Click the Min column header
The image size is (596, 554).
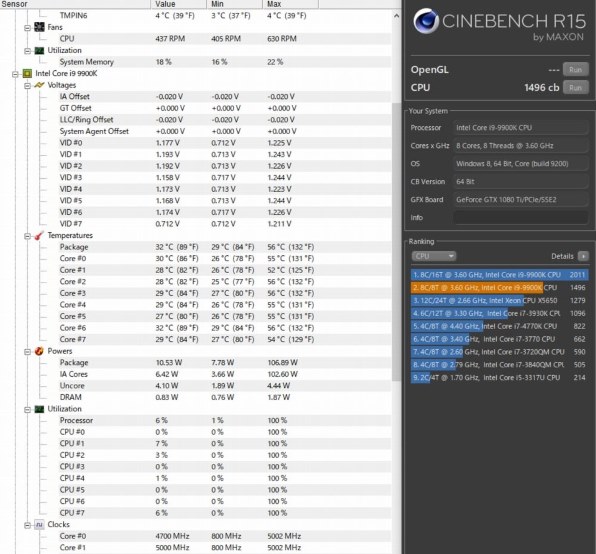(235, 4)
